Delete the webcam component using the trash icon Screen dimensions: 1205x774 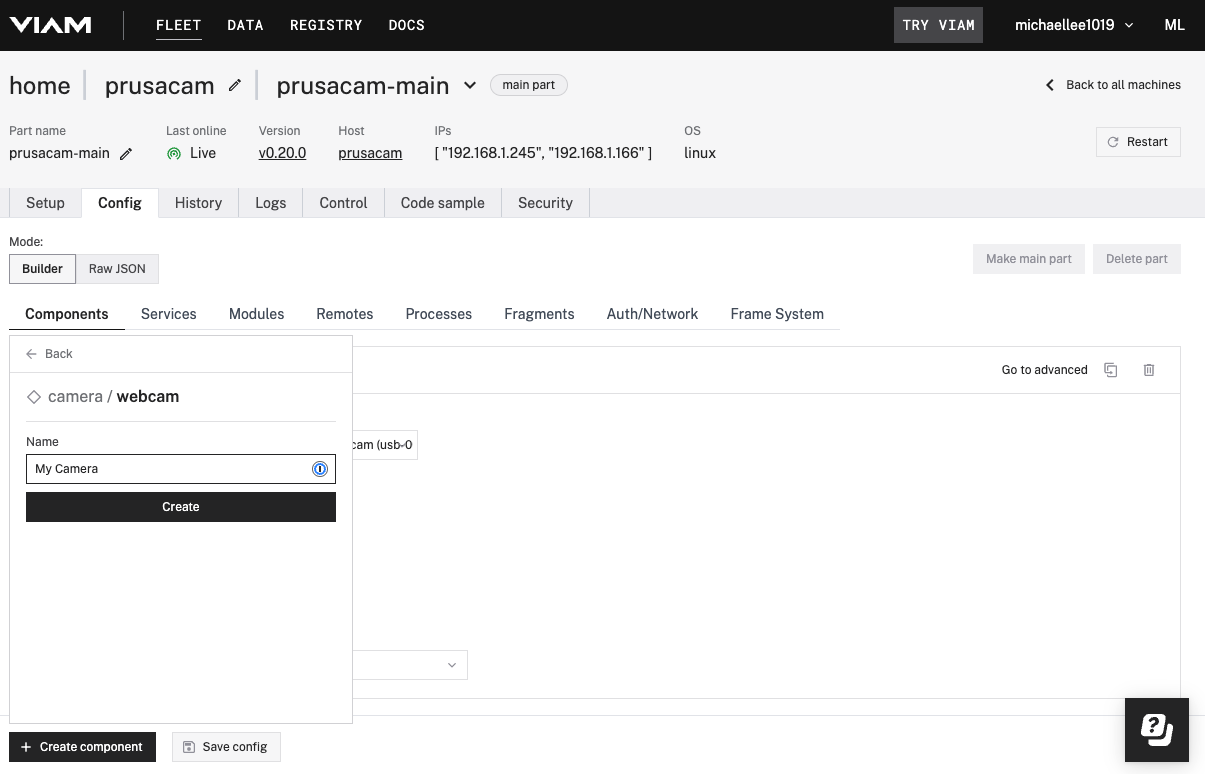coord(1148,370)
